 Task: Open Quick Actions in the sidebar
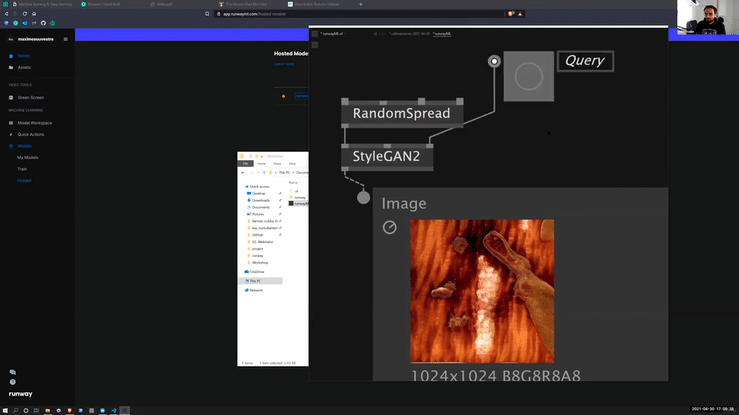pos(30,134)
